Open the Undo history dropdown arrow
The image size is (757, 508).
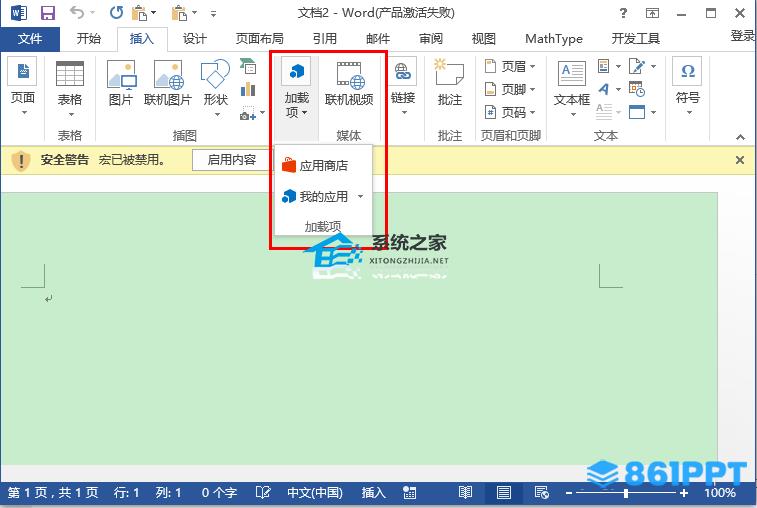coord(93,13)
